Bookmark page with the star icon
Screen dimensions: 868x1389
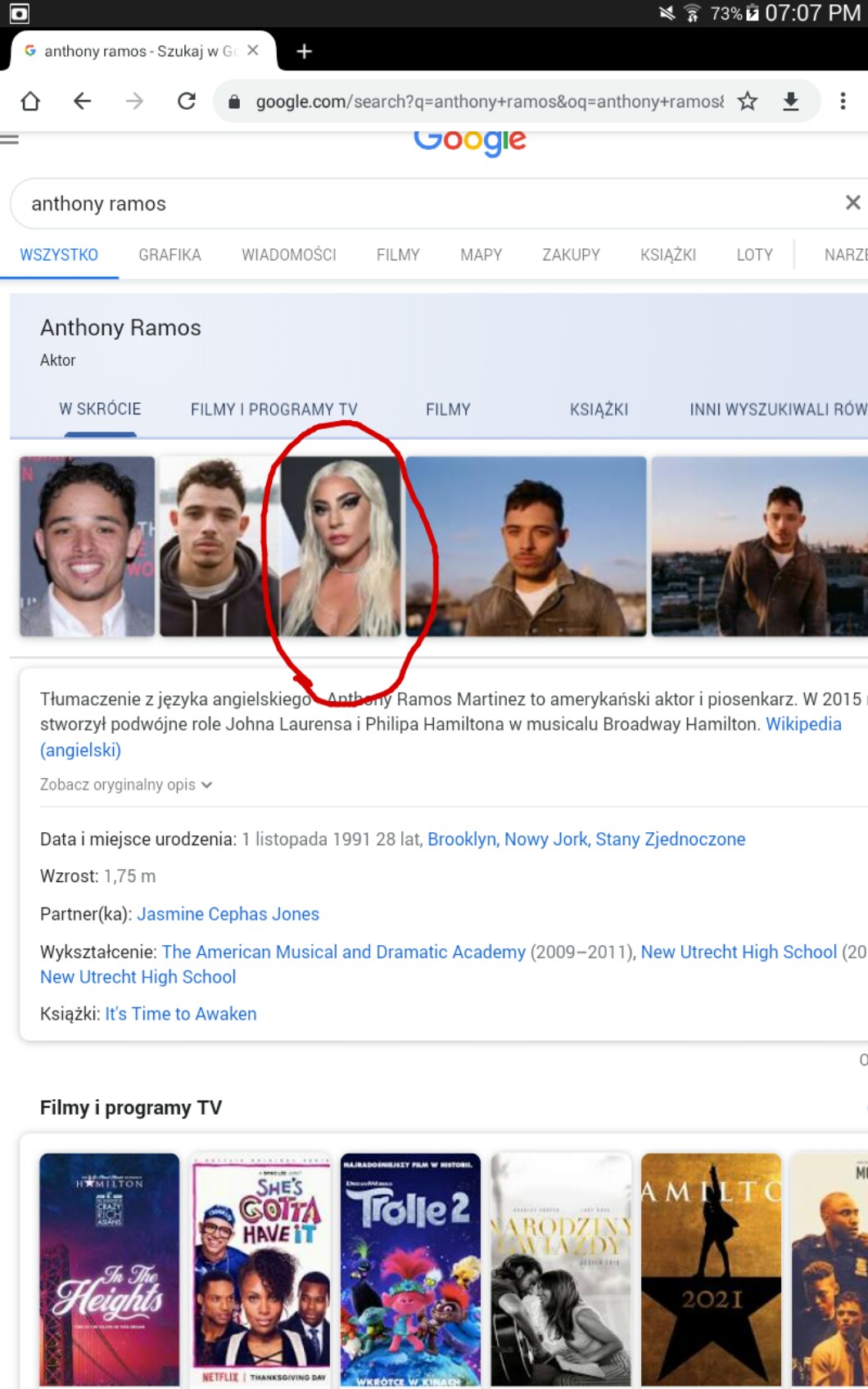(x=747, y=101)
